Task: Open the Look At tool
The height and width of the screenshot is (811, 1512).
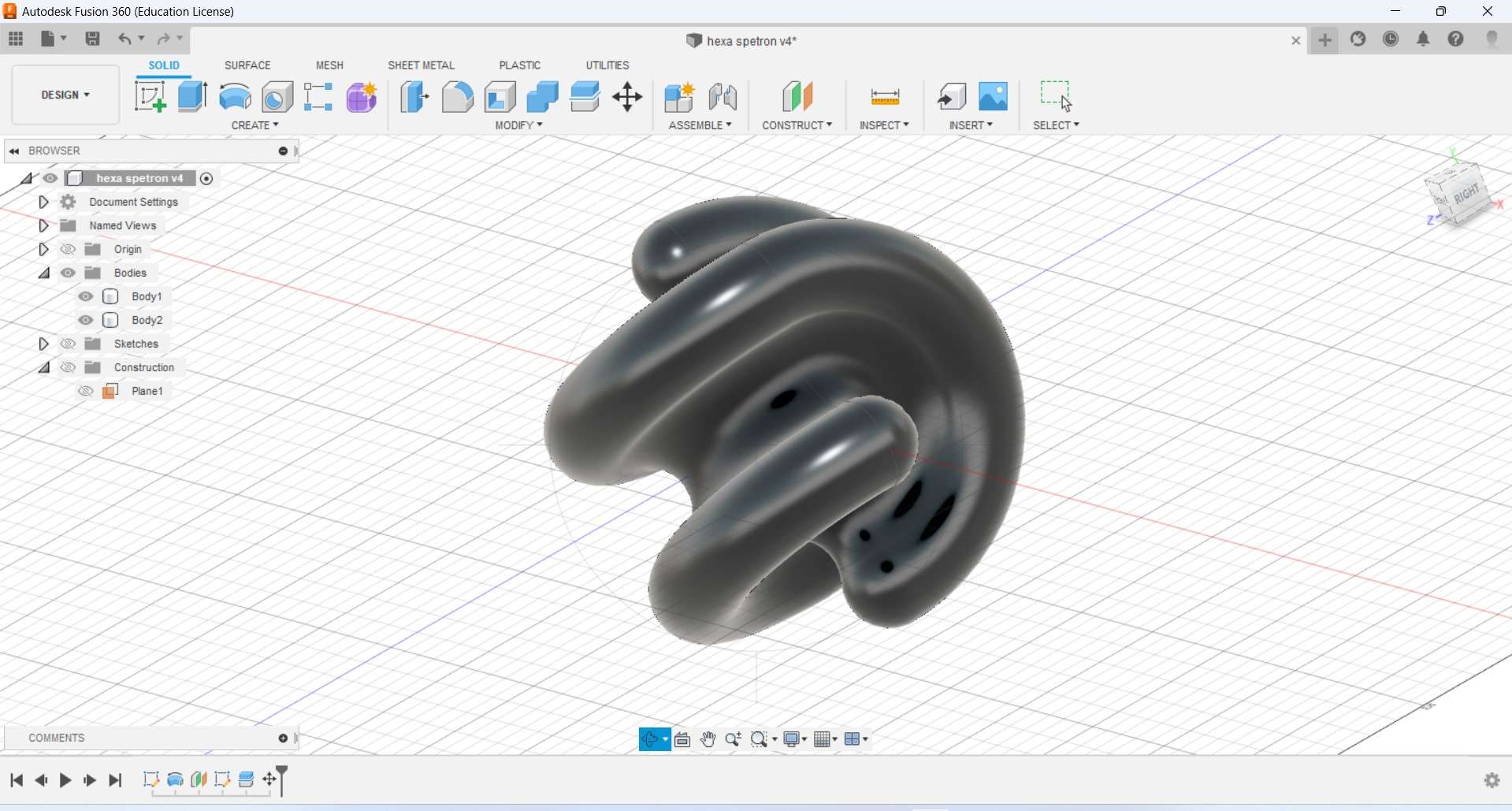Action: 682,739
